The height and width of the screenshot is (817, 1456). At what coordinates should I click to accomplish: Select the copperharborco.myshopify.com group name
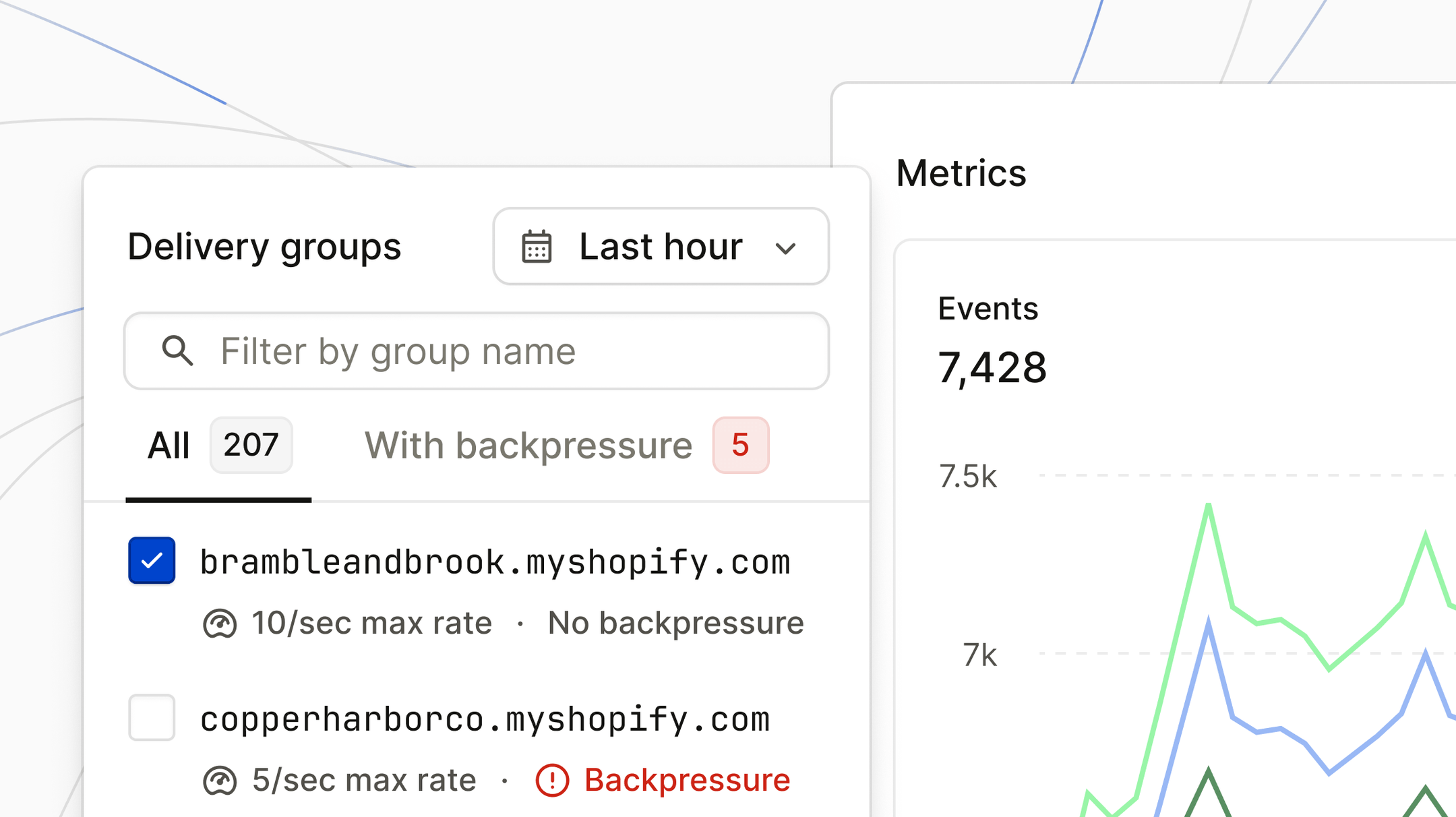[x=485, y=719]
